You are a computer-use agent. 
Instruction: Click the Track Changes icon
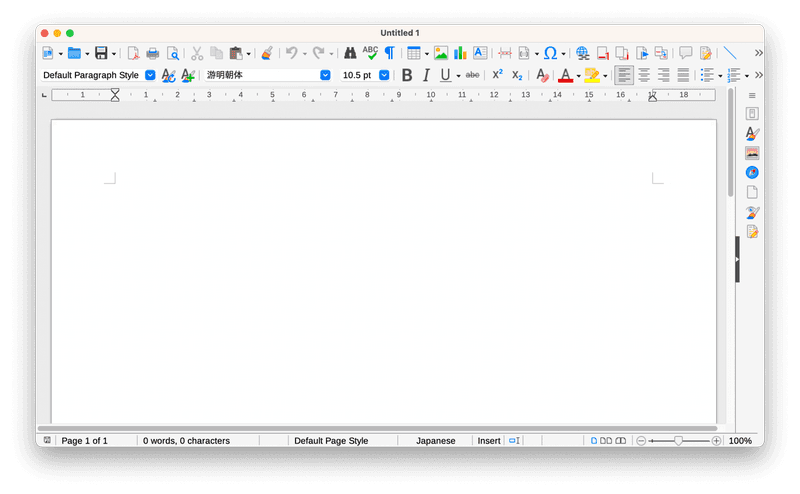tap(706, 53)
